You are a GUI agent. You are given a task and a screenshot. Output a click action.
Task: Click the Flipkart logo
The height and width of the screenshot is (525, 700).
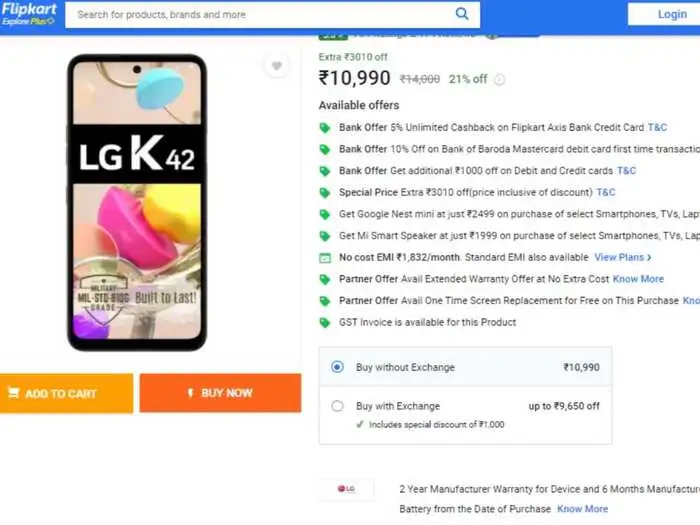(29, 13)
